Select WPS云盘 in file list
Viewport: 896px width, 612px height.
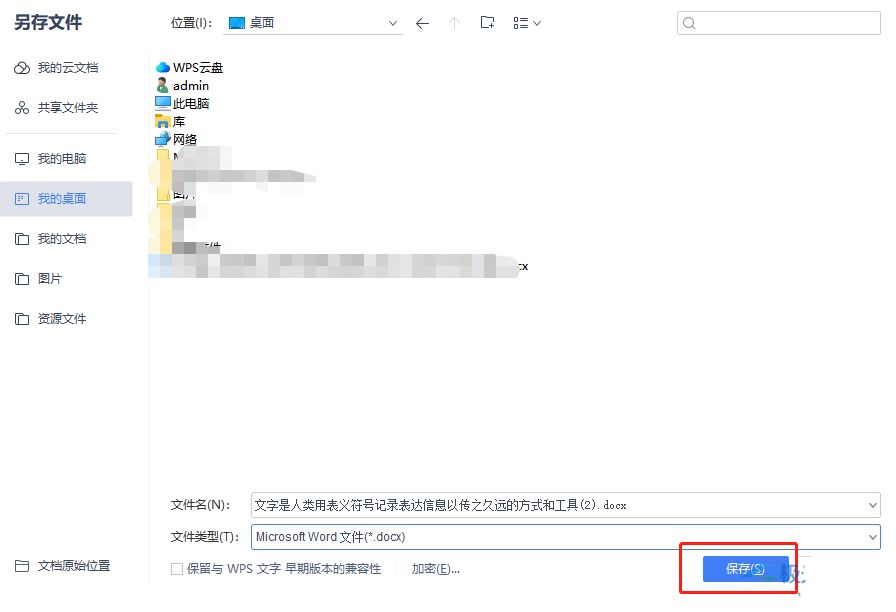coord(198,67)
